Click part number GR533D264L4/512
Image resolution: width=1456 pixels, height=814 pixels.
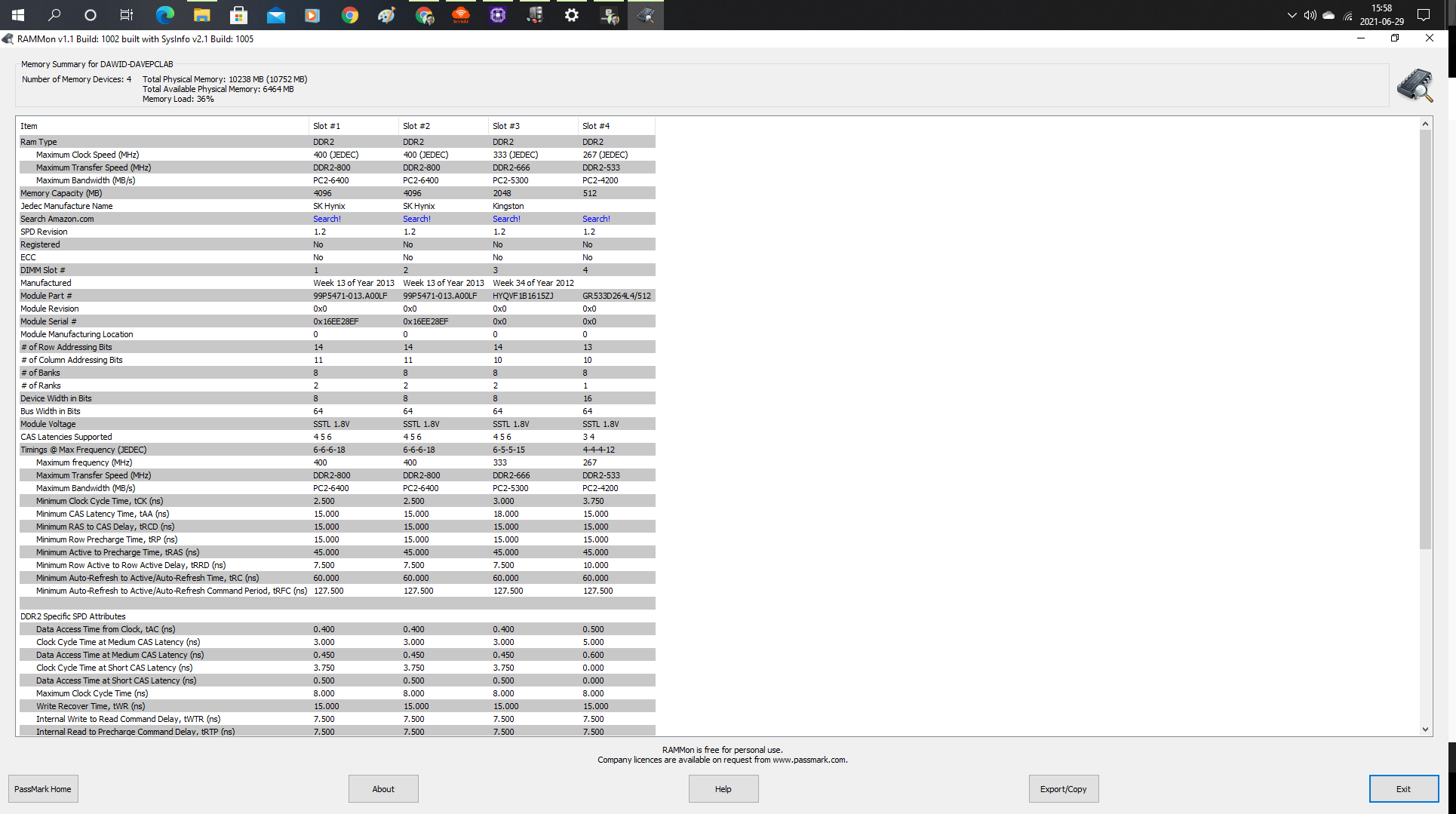pyautogui.click(x=617, y=296)
